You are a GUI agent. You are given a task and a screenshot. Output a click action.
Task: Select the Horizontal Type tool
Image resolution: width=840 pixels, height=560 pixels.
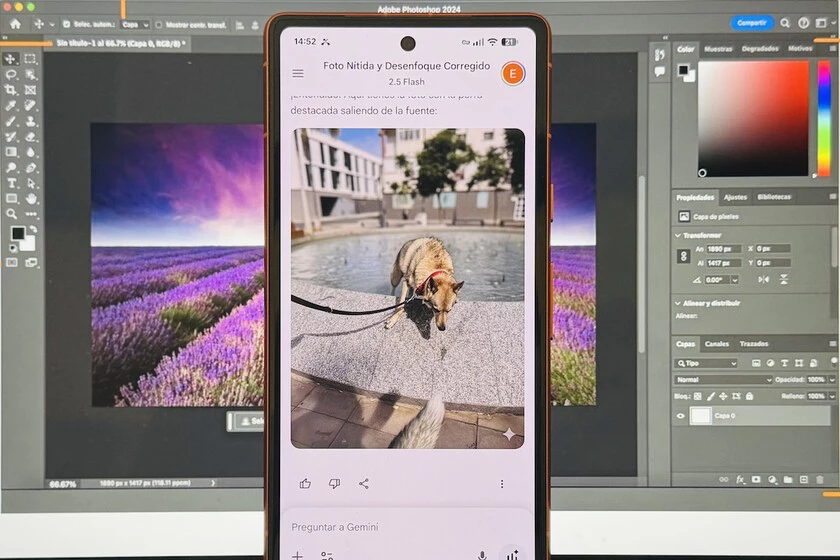click(11, 183)
